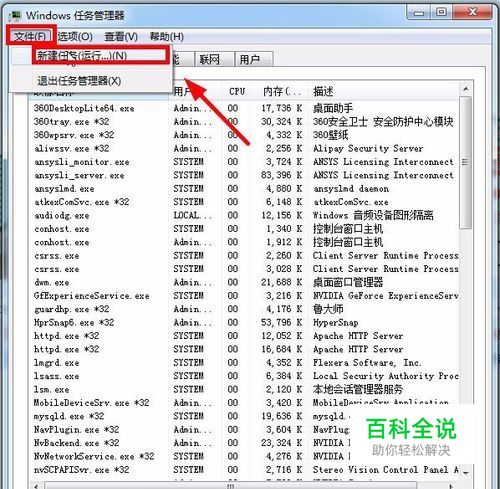Click the vertical scrollbar down arrow
500x489 pixels.
click(466, 472)
